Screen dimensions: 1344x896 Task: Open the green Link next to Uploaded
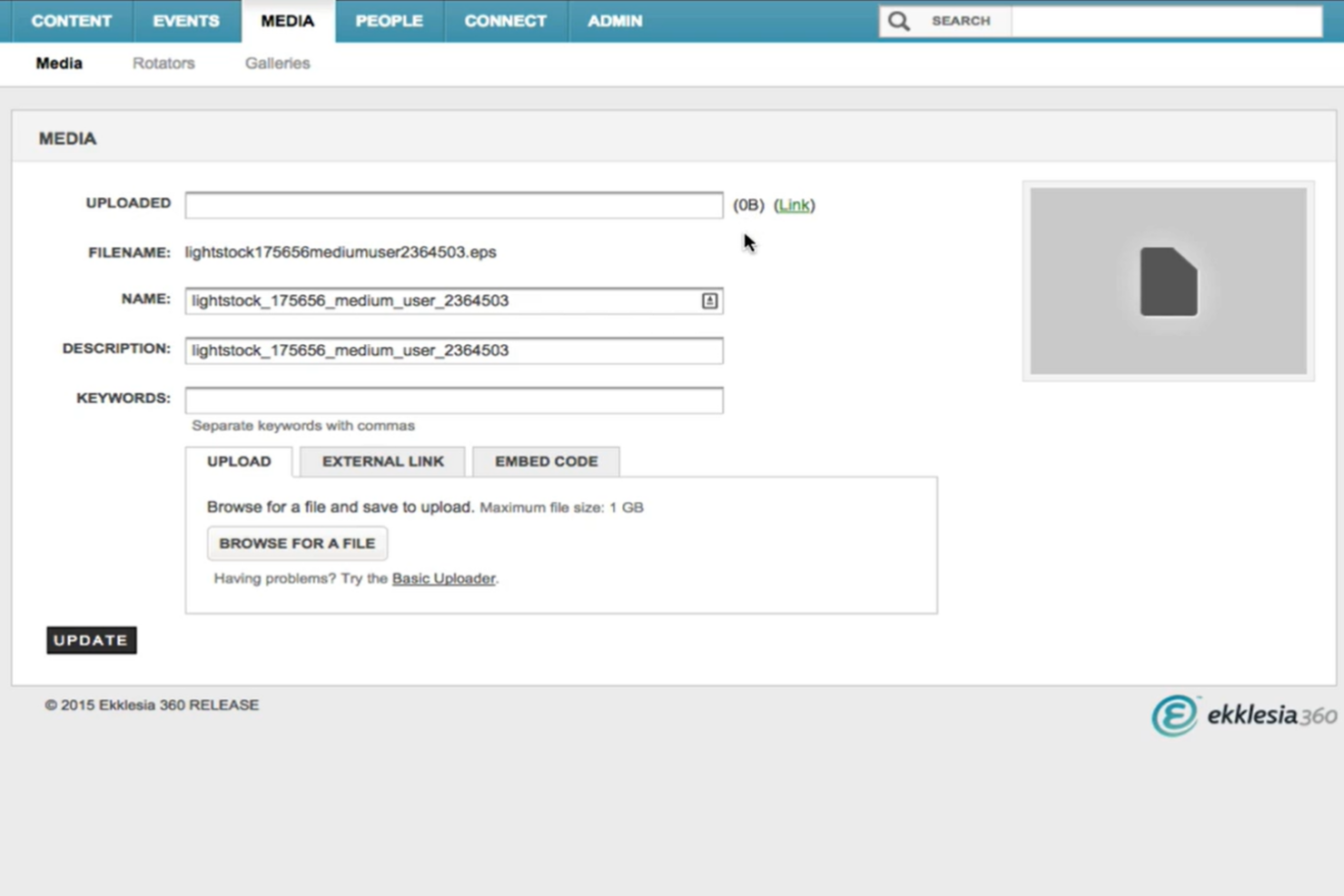point(794,205)
